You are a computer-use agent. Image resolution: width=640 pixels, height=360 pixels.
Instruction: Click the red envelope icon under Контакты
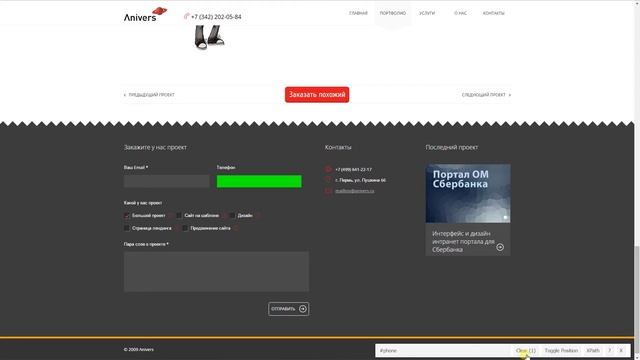328,191
